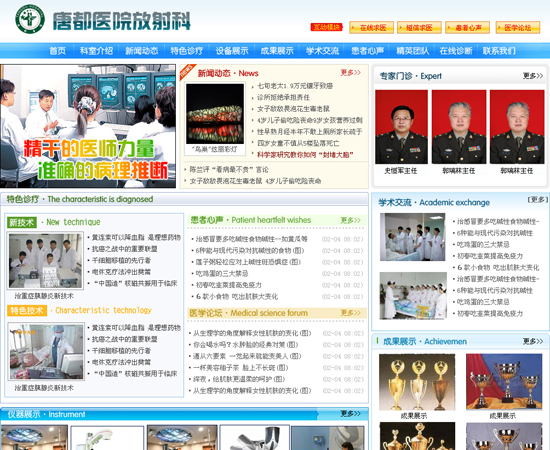This screenshot has width=550, height=450.
Task: Open the silver trophies on red cloth thumbnail
Action: pyautogui.click(x=504, y=381)
